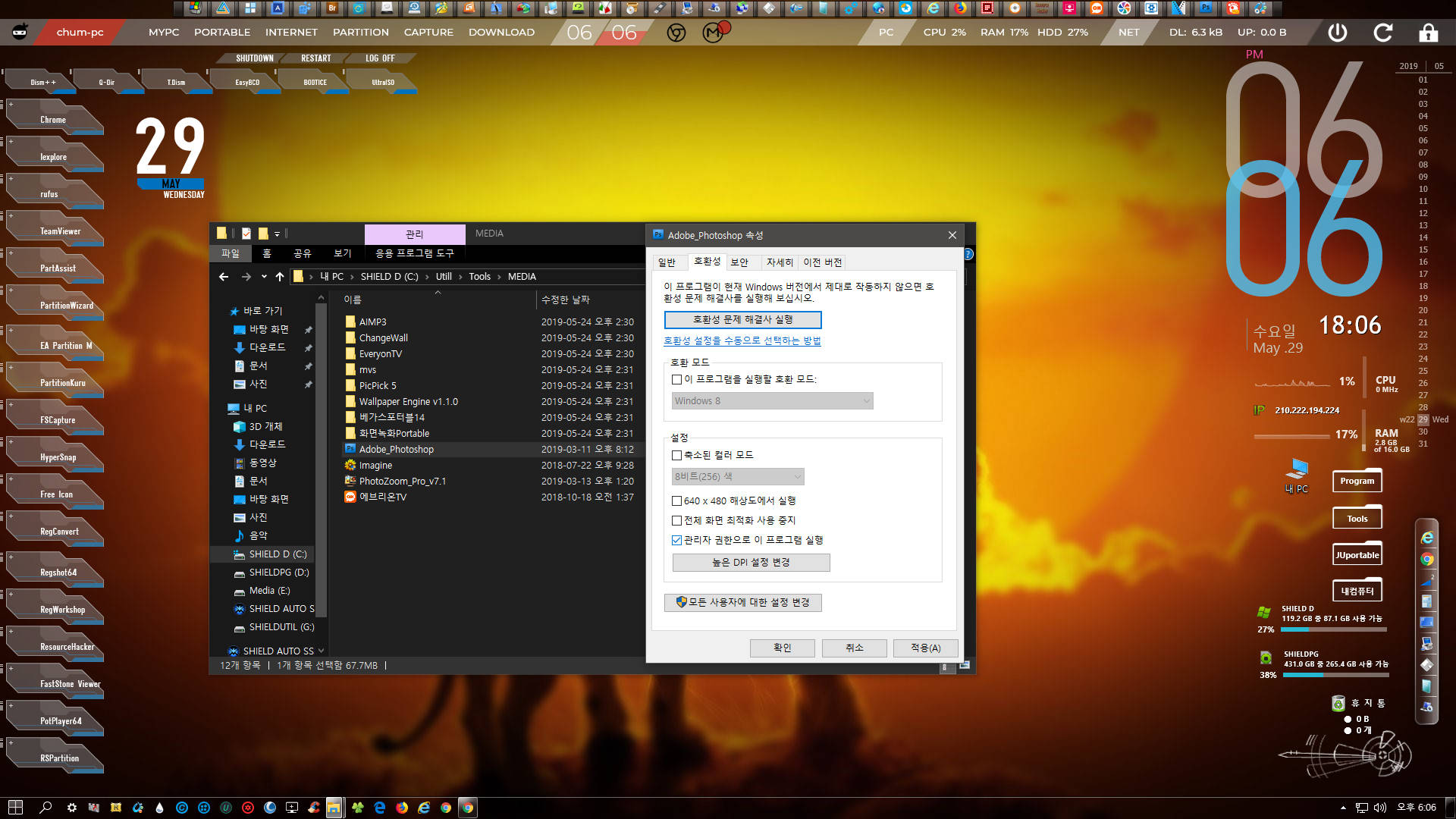Click the Chrome icon on top bar

pos(676,33)
